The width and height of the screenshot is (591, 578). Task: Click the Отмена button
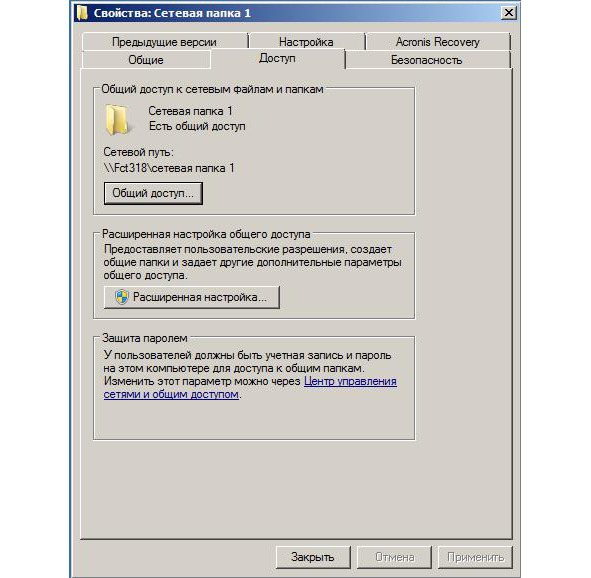tap(394, 557)
